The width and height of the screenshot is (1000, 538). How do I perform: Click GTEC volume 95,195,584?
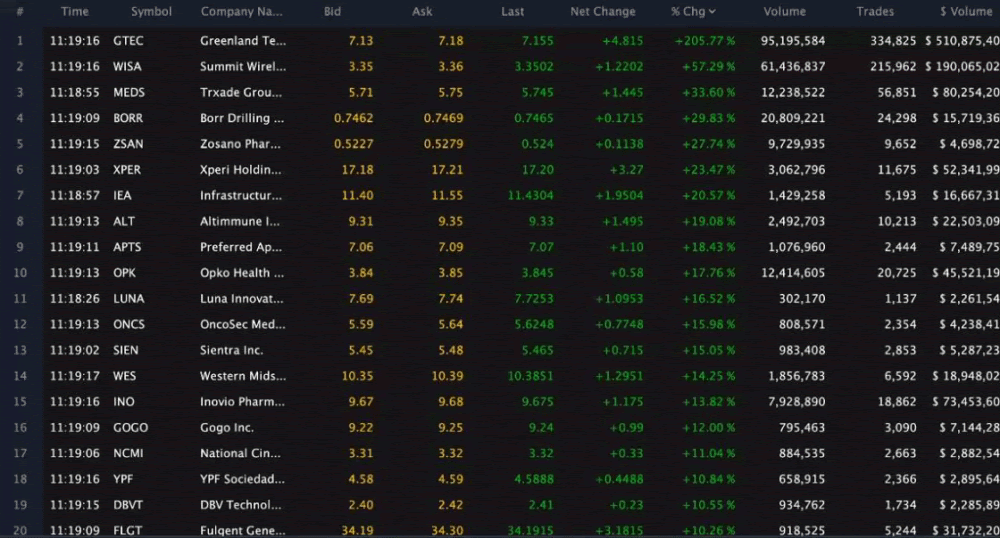793,41
